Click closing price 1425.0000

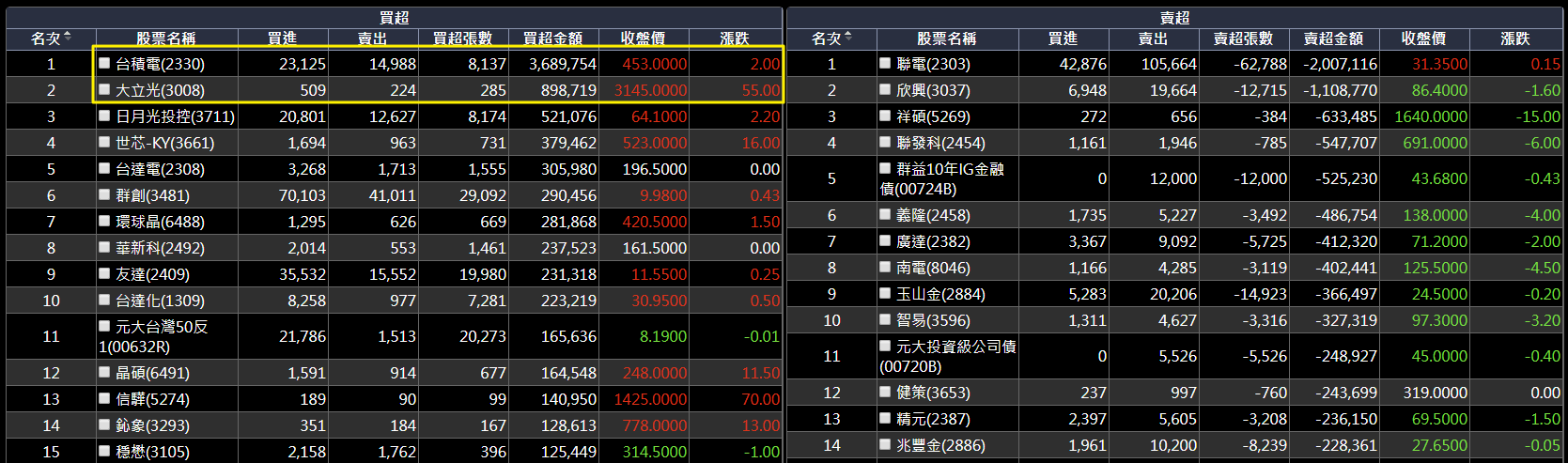(650, 399)
